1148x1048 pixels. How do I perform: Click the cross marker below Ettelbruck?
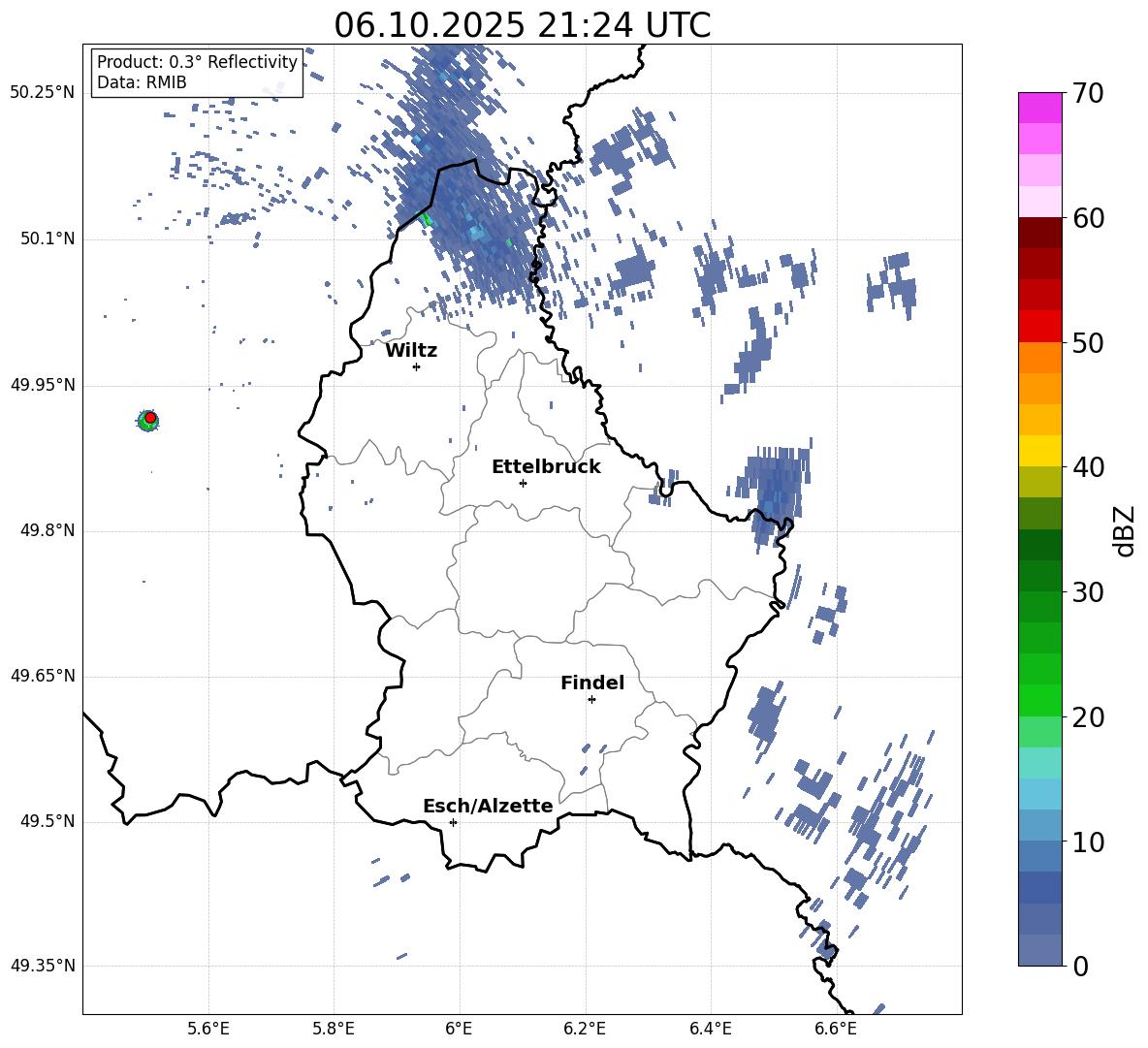click(x=523, y=483)
